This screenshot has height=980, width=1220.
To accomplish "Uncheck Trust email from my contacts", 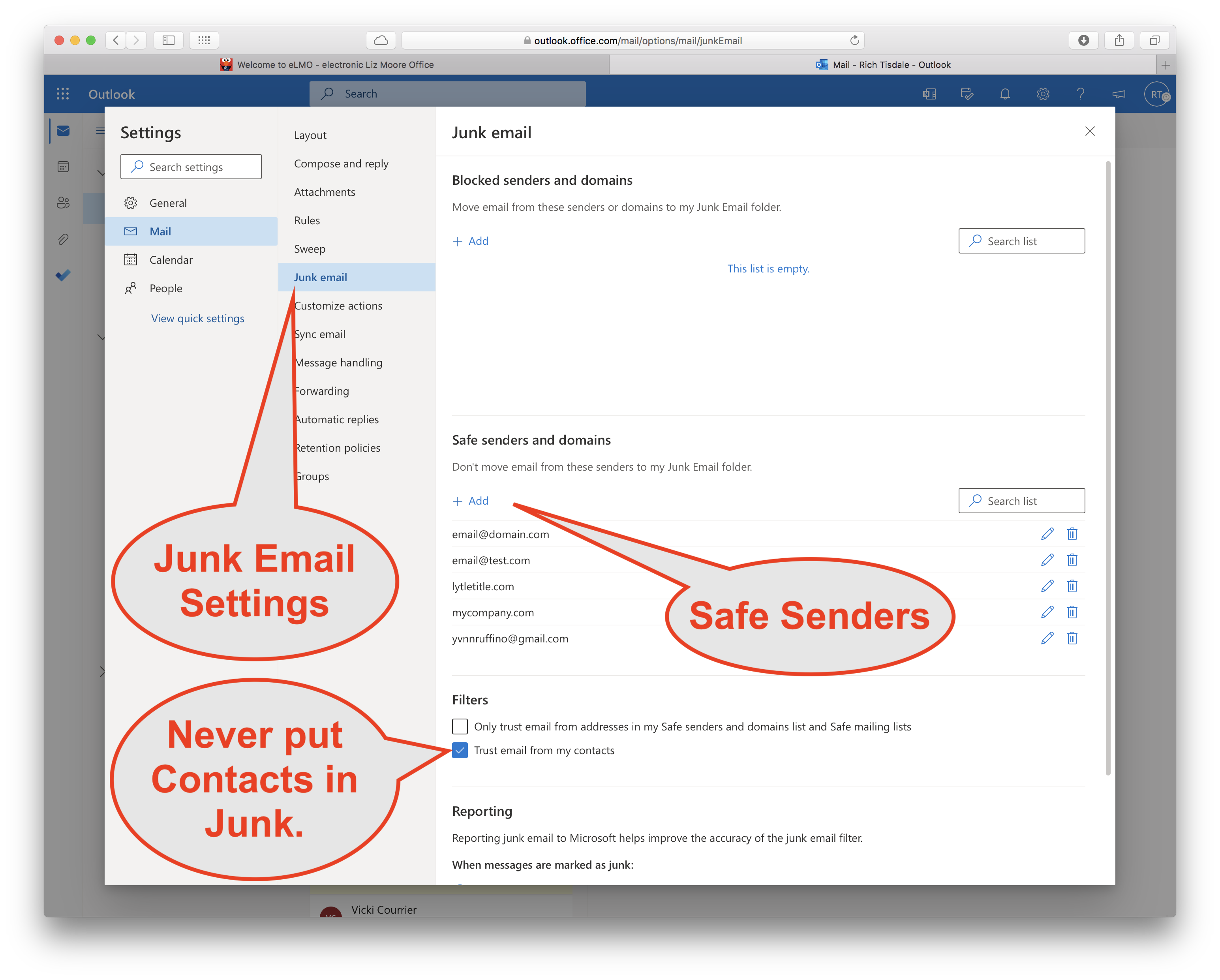I will pyautogui.click(x=460, y=750).
